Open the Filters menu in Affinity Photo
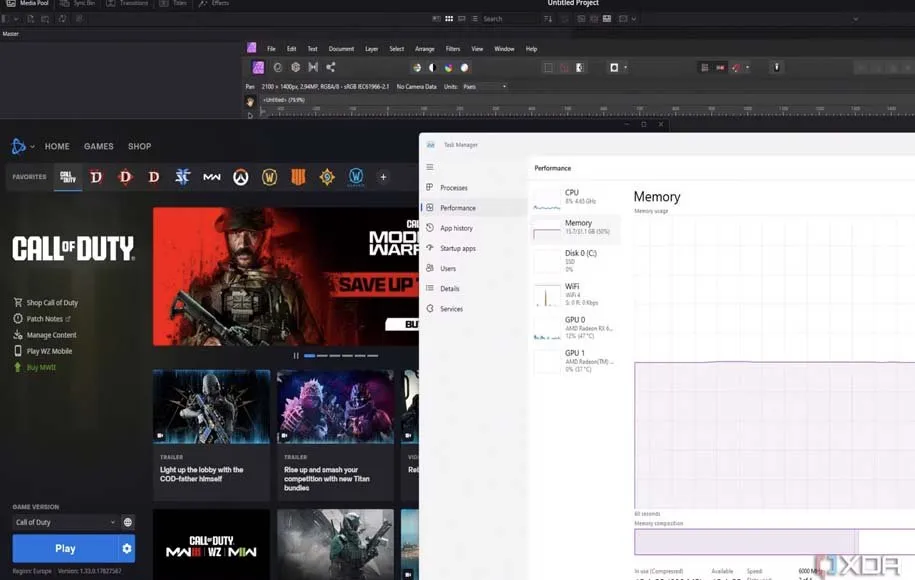The image size is (915, 580). [453, 49]
